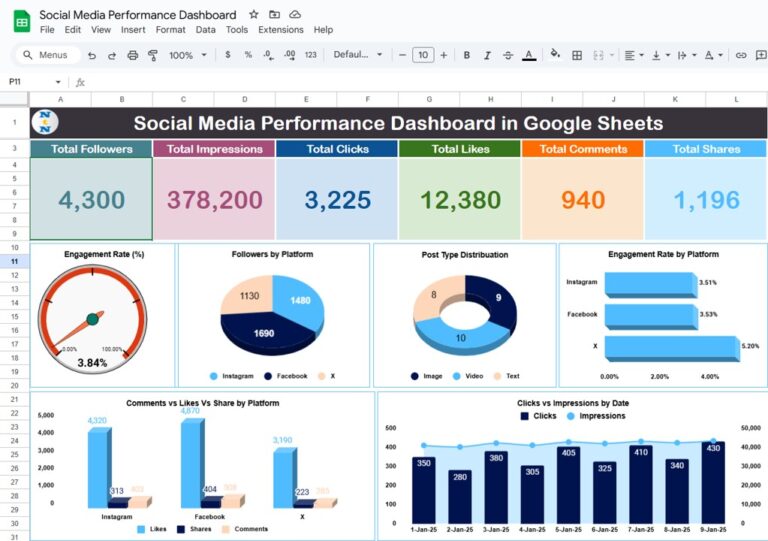Click the text wrapping icon

tap(682, 55)
